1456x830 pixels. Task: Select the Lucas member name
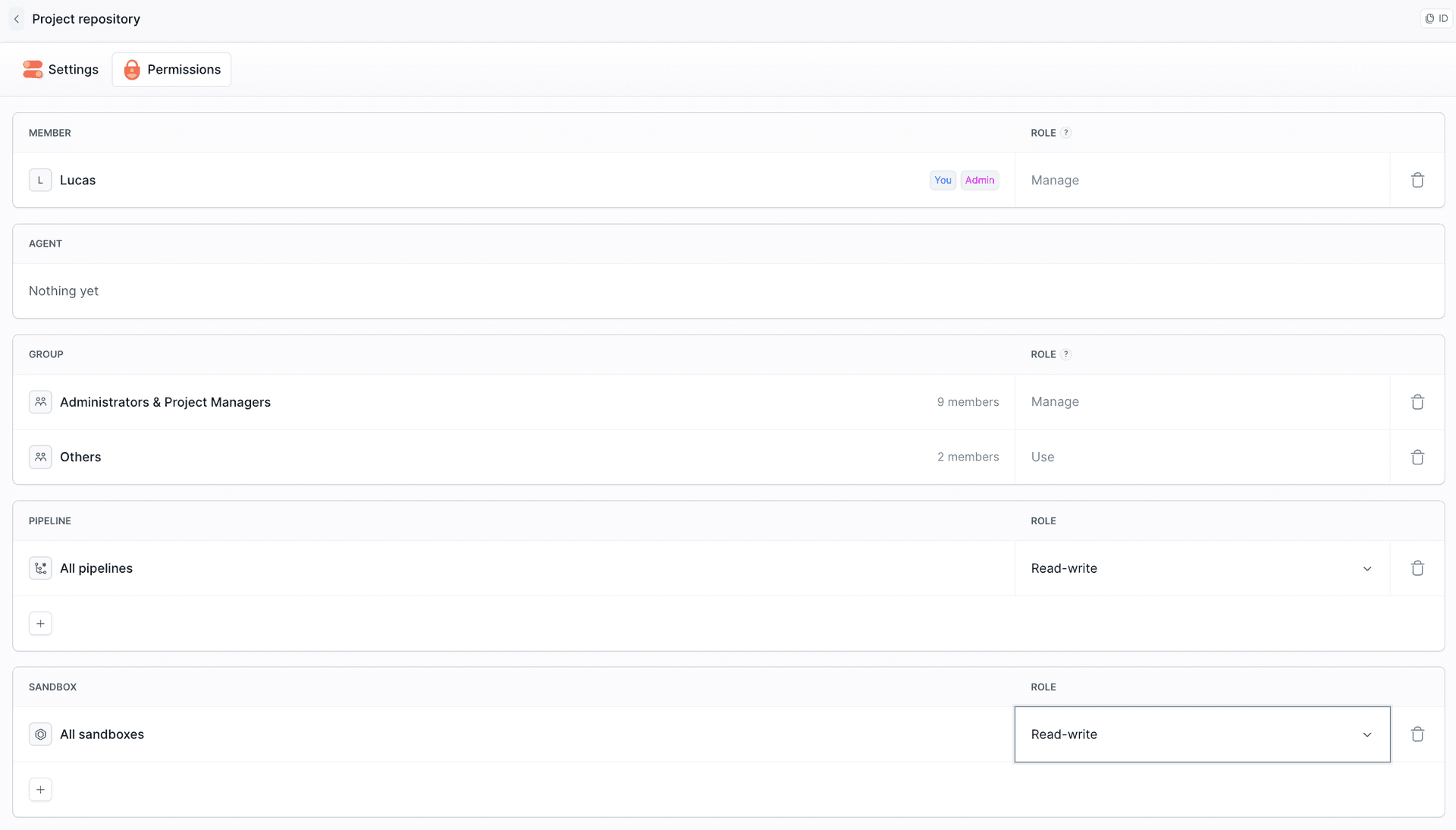pos(78,181)
